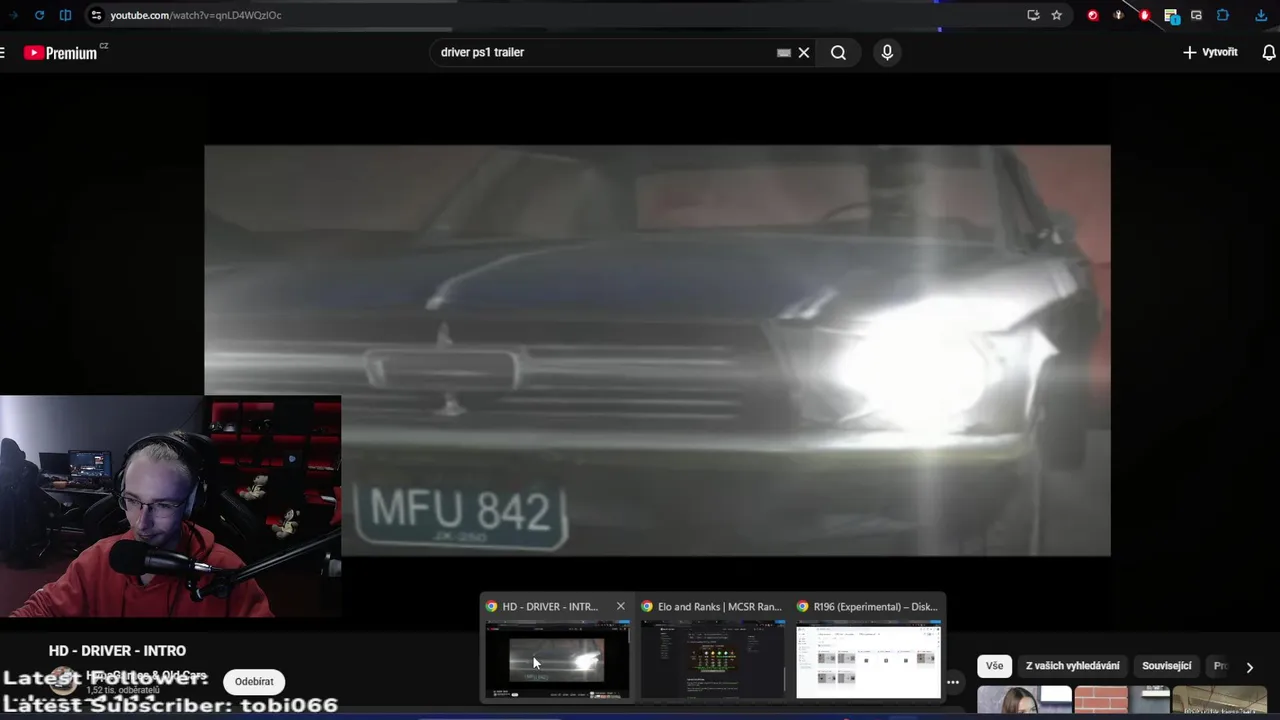
Task: Select the 'Vše' filter chip
Action: coord(994,666)
